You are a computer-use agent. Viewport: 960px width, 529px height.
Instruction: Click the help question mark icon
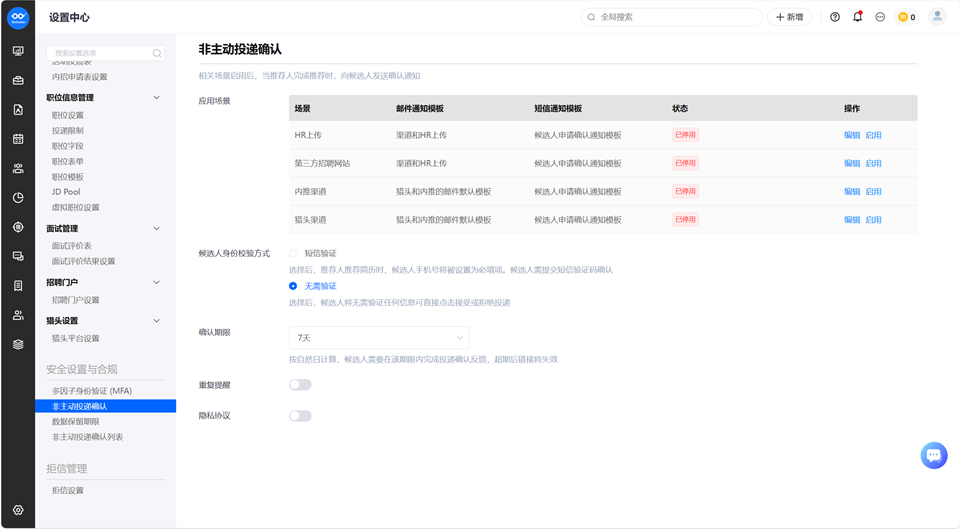tap(834, 17)
